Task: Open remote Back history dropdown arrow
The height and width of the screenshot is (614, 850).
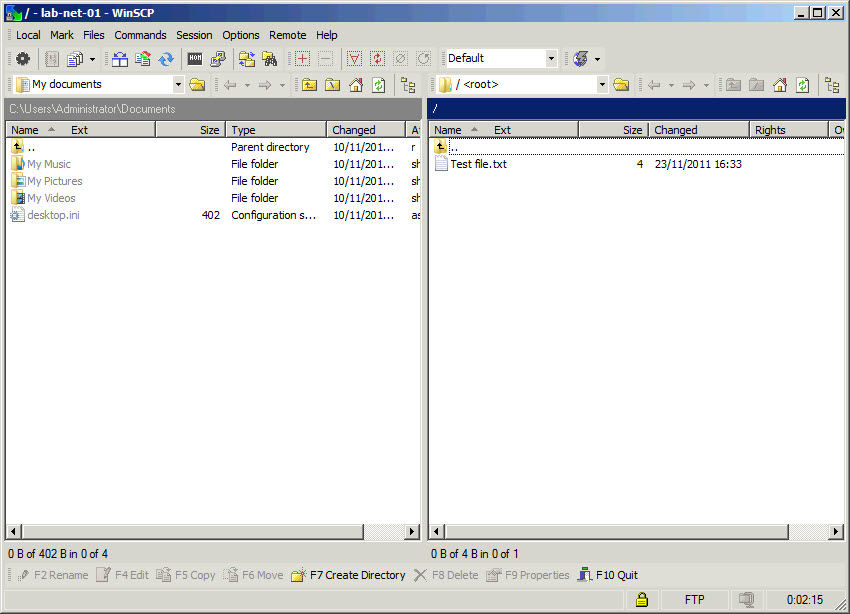Action: pos(671,85)
